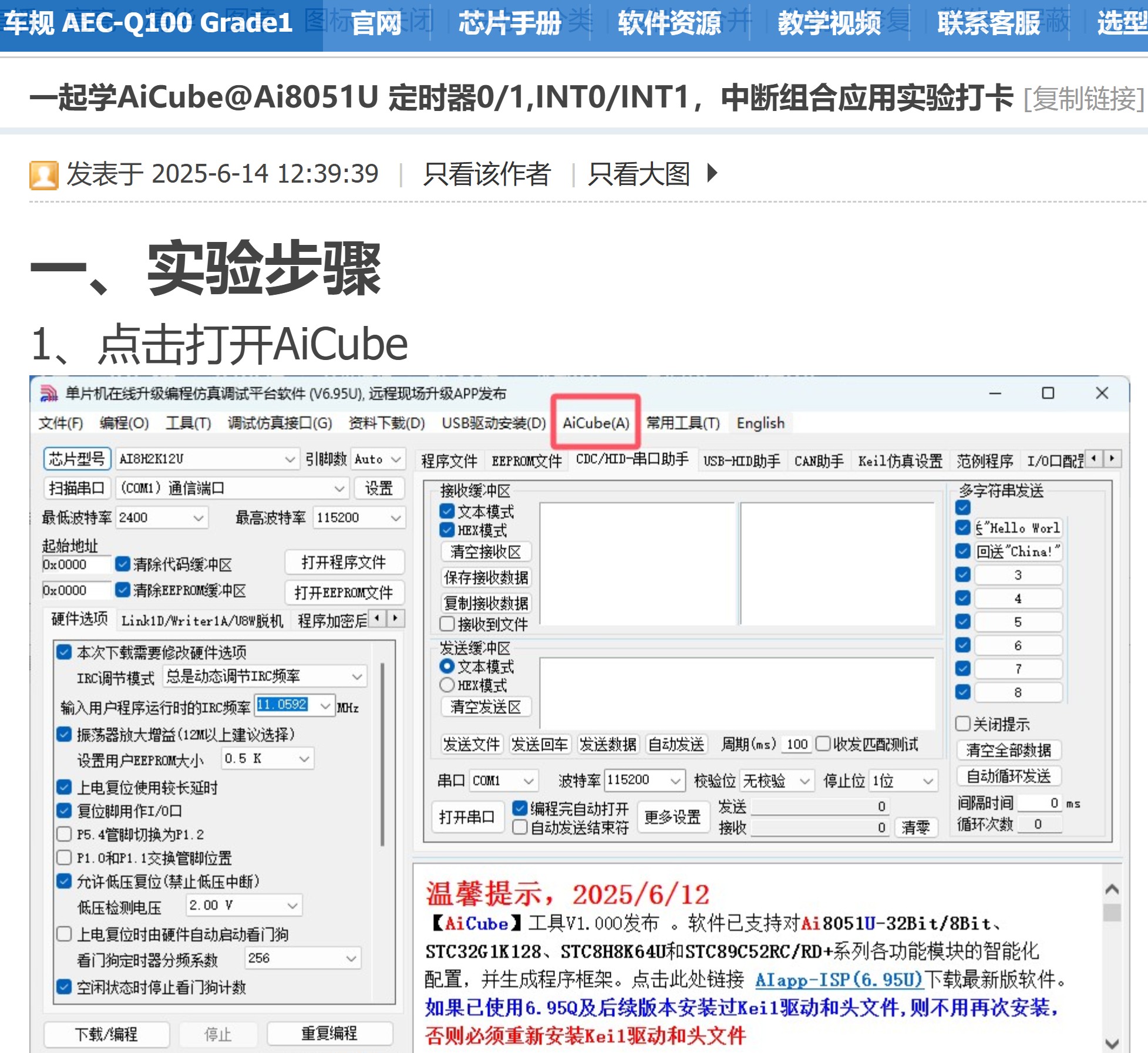1148x1053 pixels.
Task: Open 芯片手册 in the site navigation
Action: [510, 23]
